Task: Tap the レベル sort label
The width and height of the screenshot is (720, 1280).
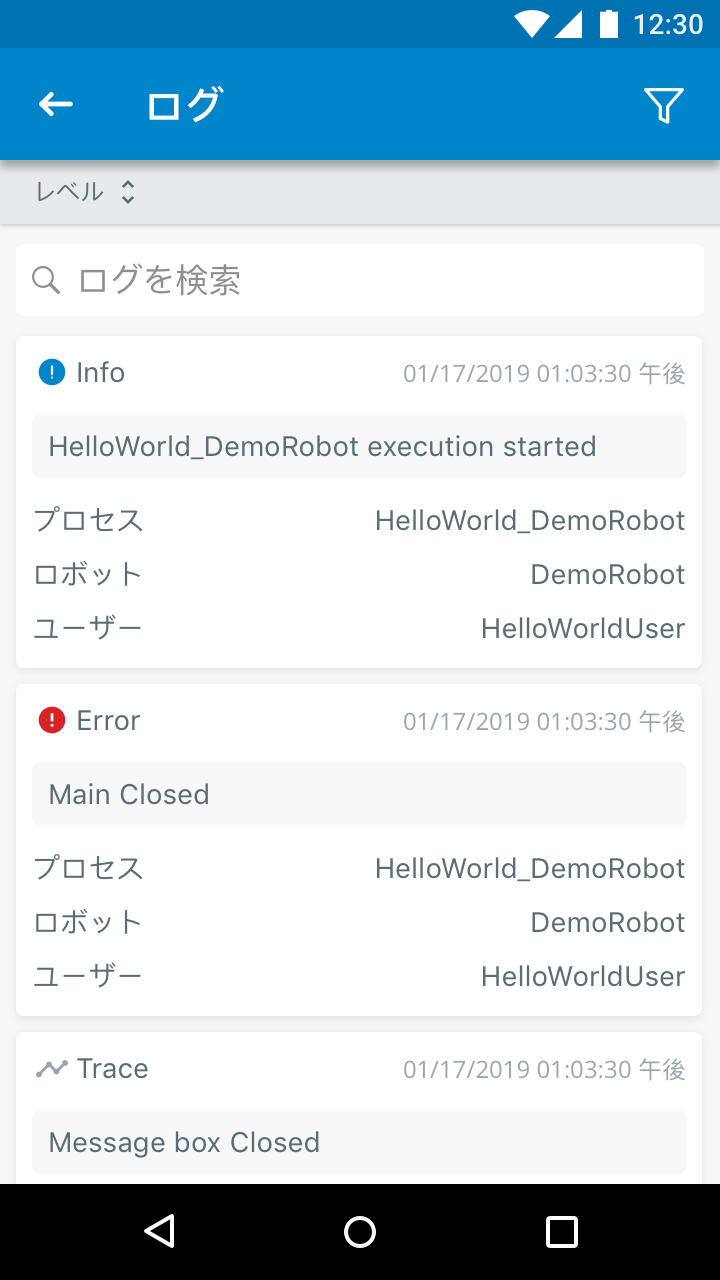Action: (x=70, y=192)
